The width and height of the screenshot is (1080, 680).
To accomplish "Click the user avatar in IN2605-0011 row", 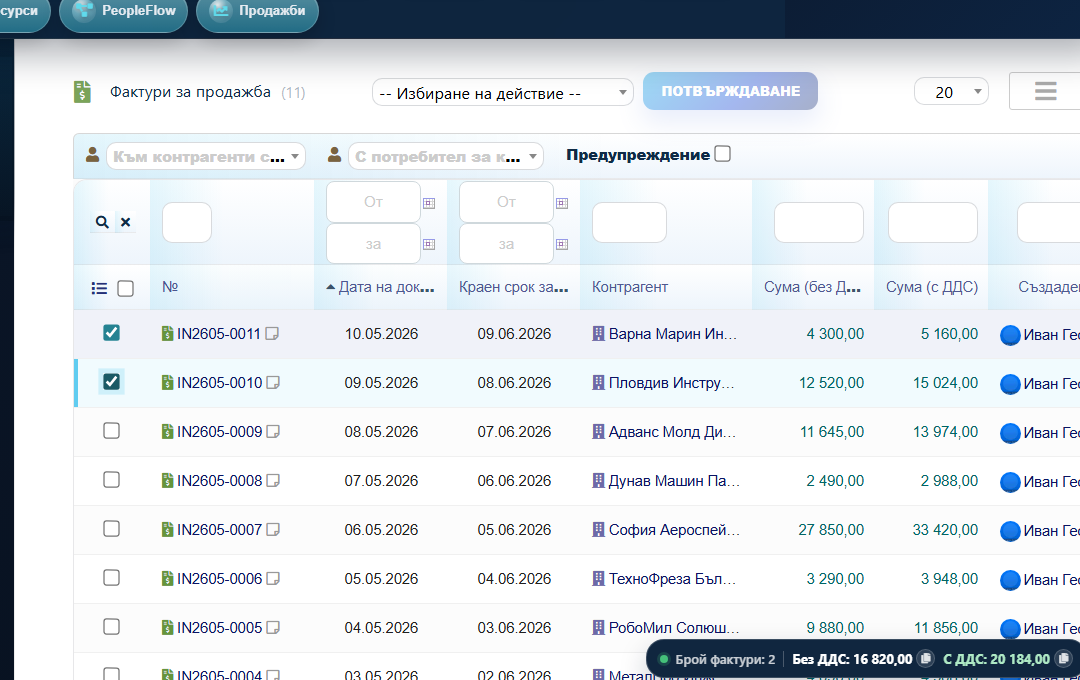I will 1010,335.
